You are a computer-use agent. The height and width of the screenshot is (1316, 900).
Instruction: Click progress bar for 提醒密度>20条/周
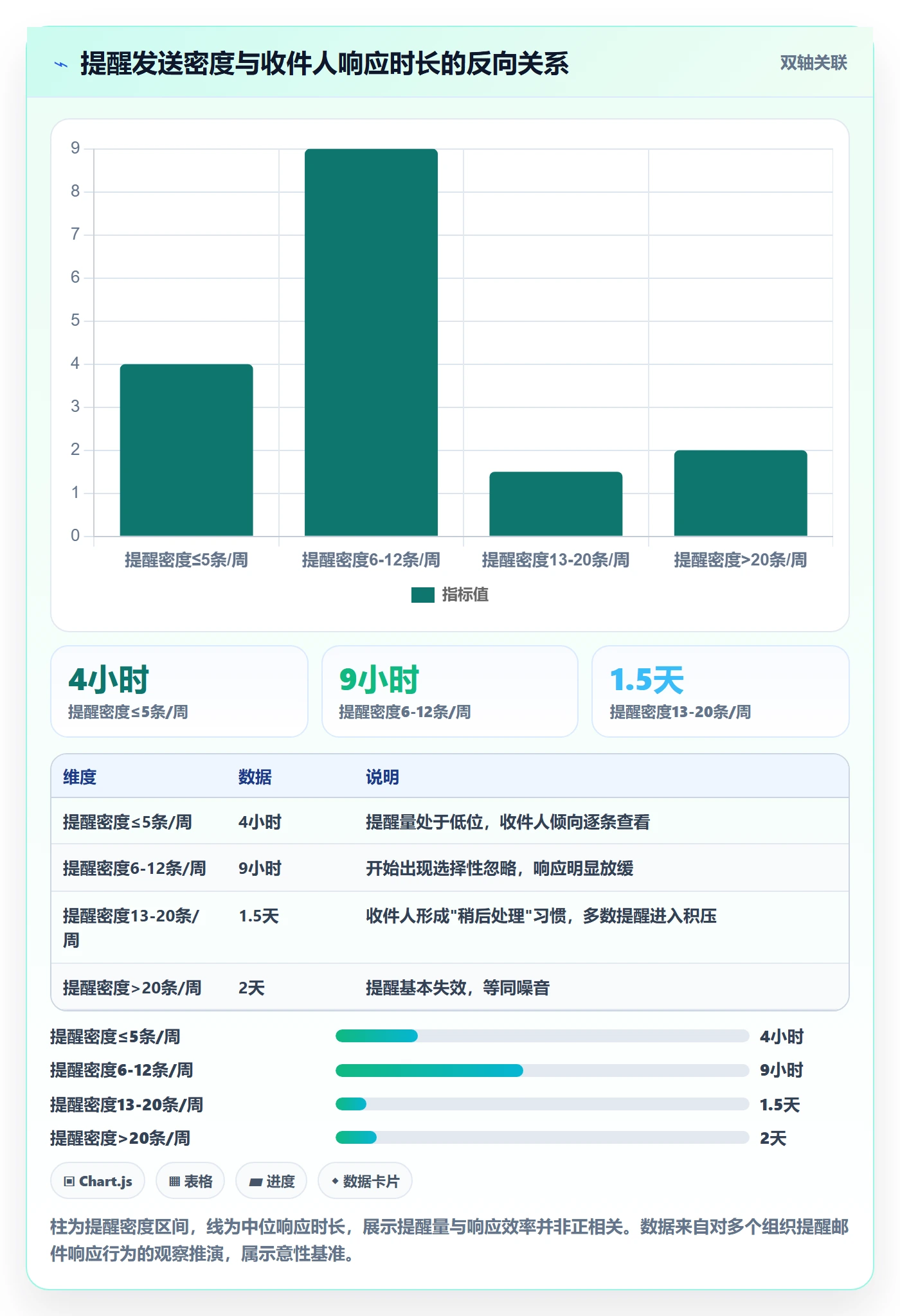542,1137
